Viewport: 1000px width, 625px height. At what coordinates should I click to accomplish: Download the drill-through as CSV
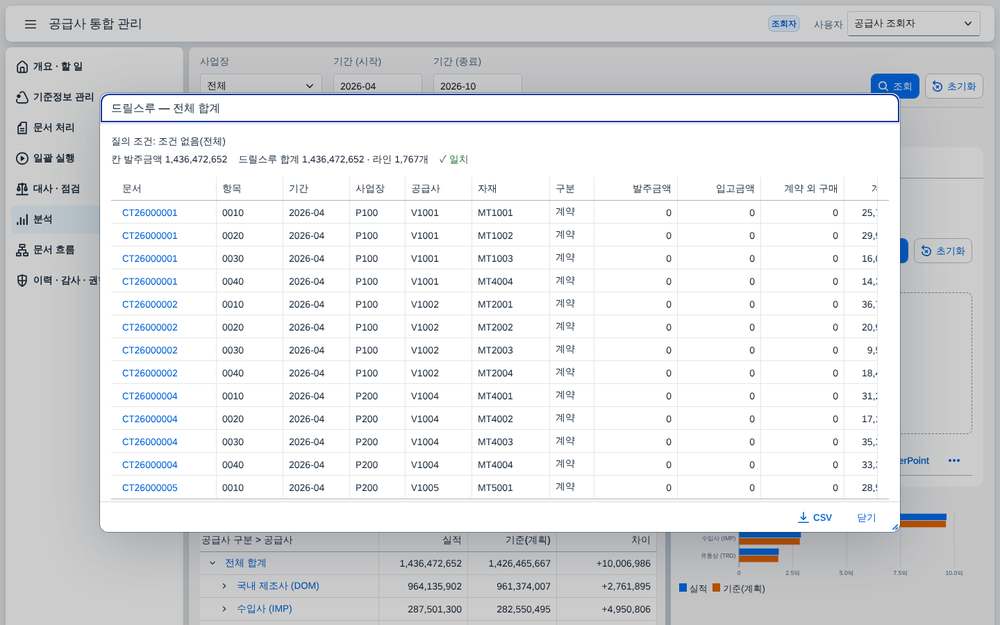[x=815, y=517]
